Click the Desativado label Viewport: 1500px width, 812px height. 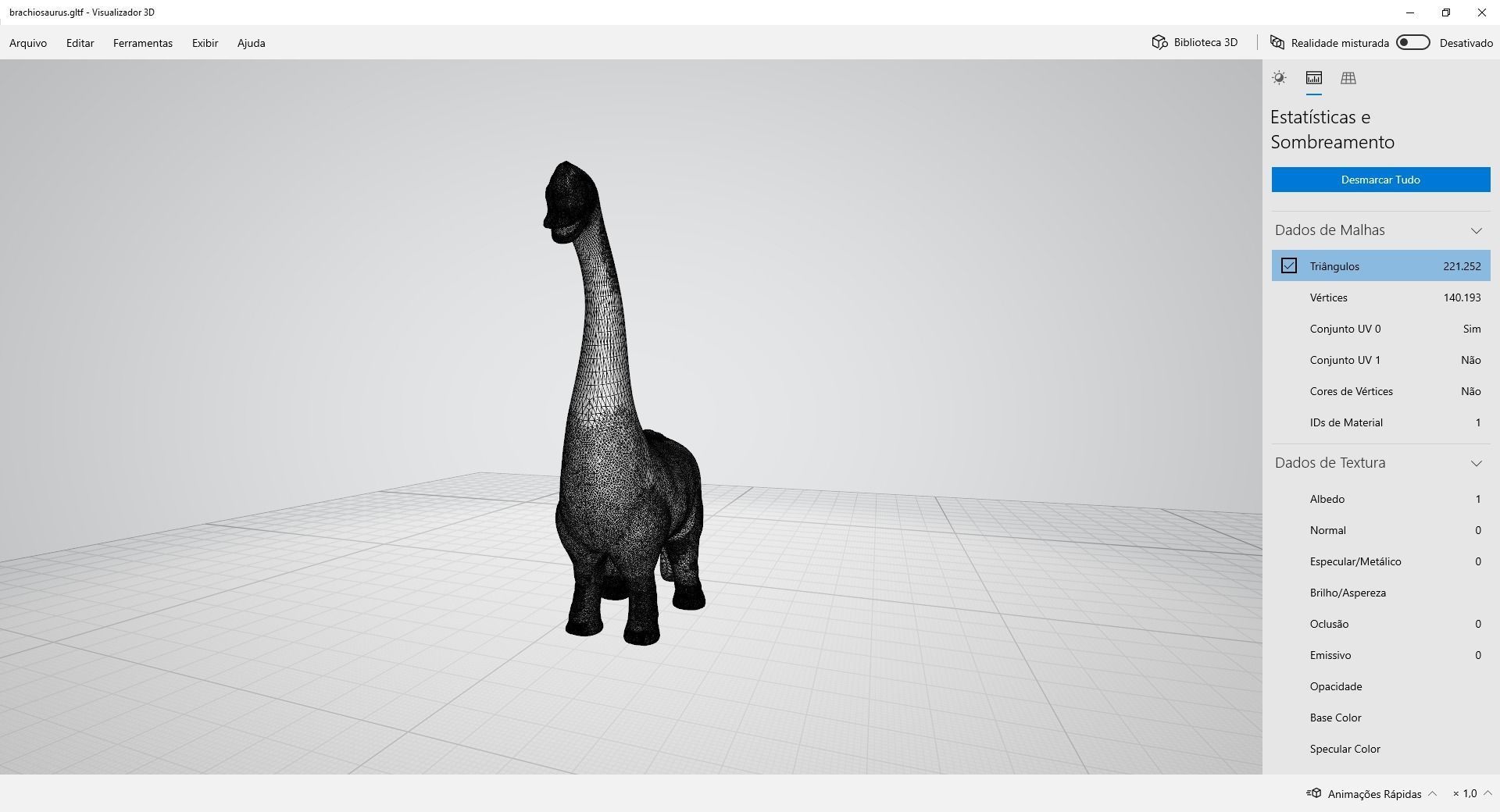click(1466, 43)
